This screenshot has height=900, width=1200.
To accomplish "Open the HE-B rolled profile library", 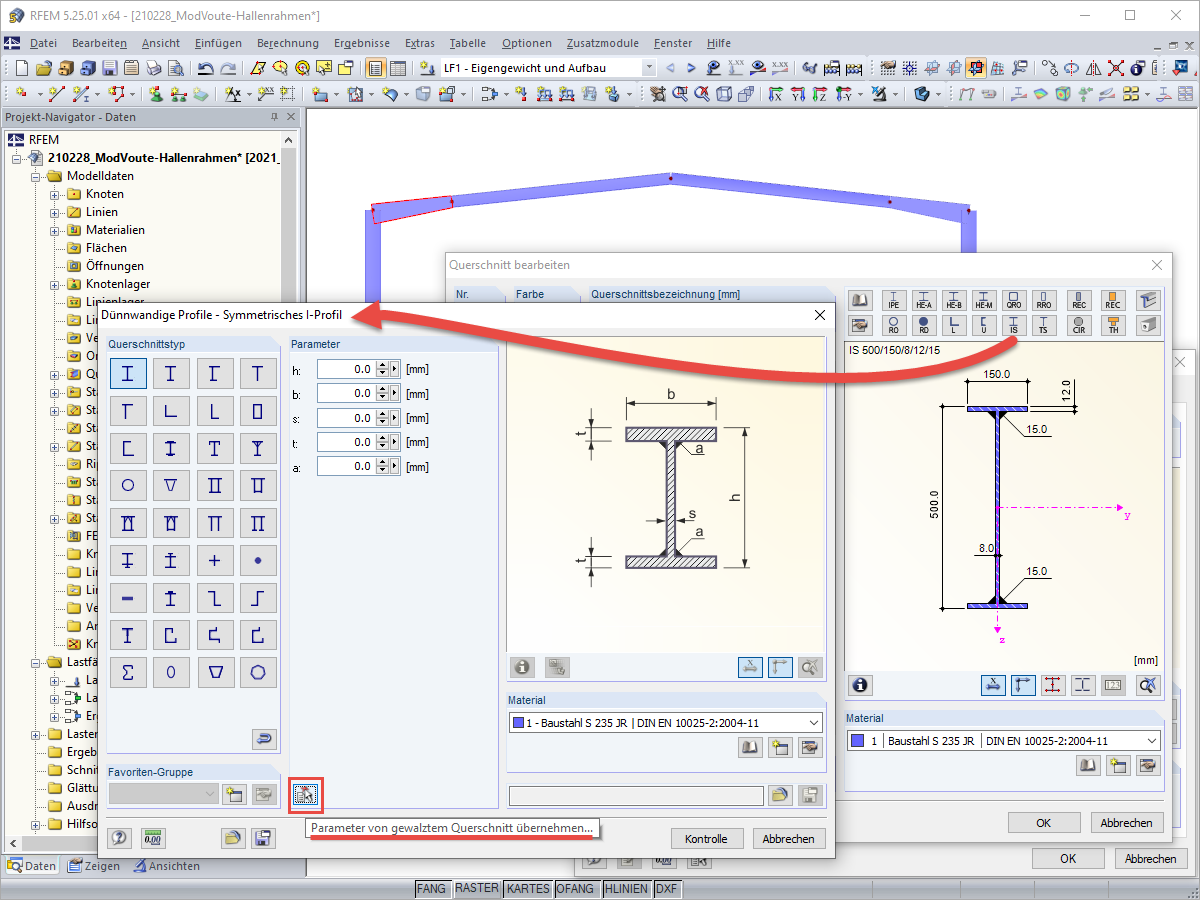I will (x=954, y=301).
